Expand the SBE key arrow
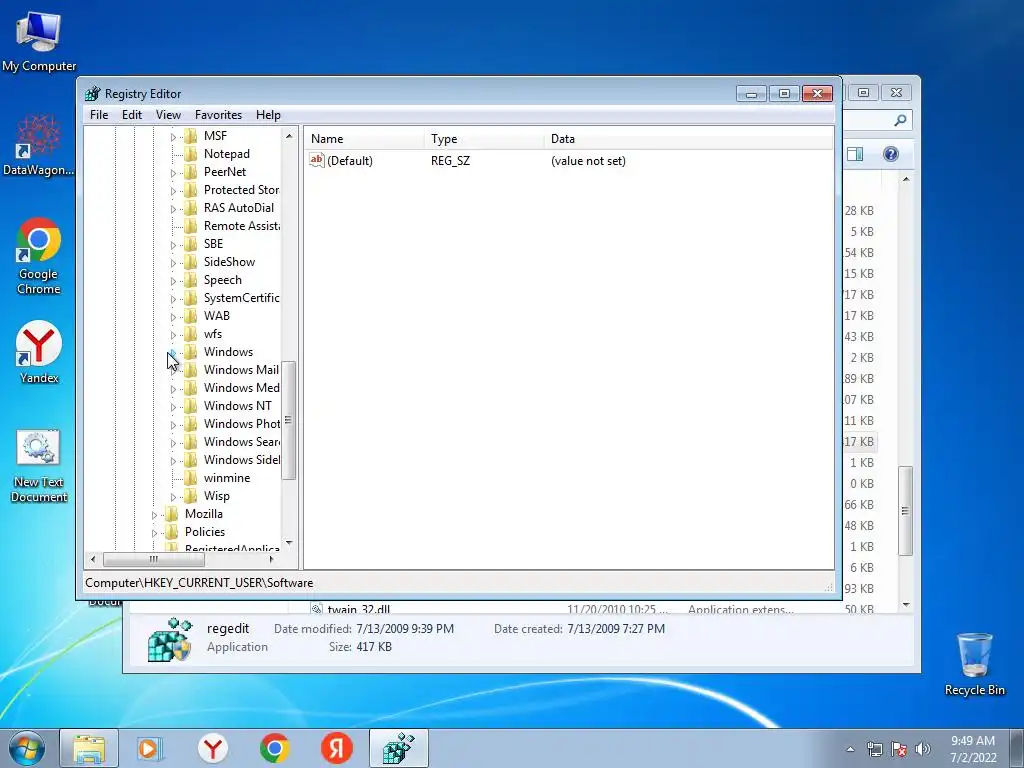The image size is (1024, 768). [x=173, y=244]
